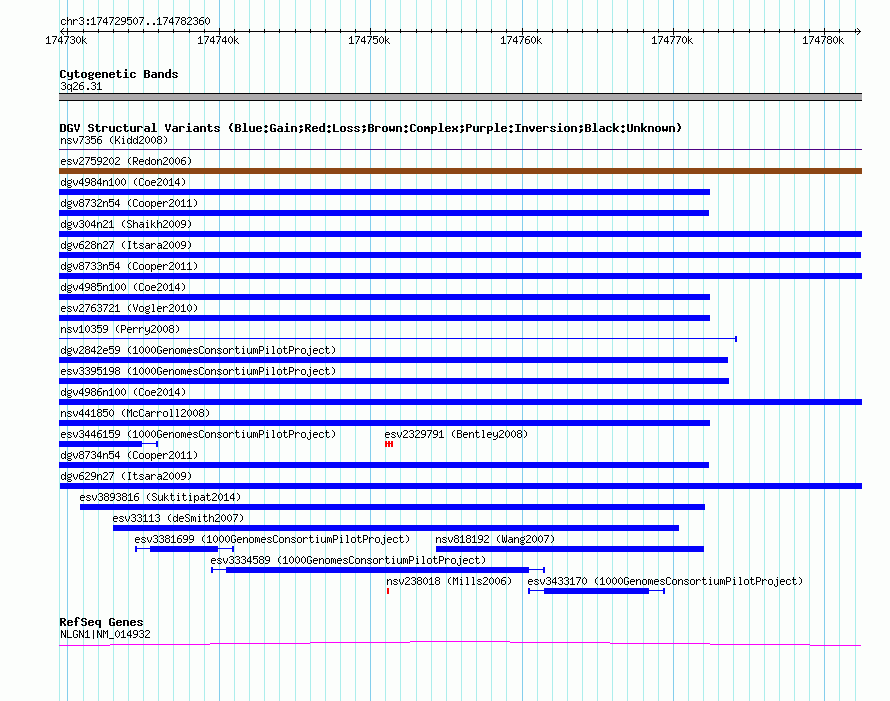This screenshot has height=701, width=890.
Task: Select the blue esv3334589 variant bar
Action: point(377,570)
